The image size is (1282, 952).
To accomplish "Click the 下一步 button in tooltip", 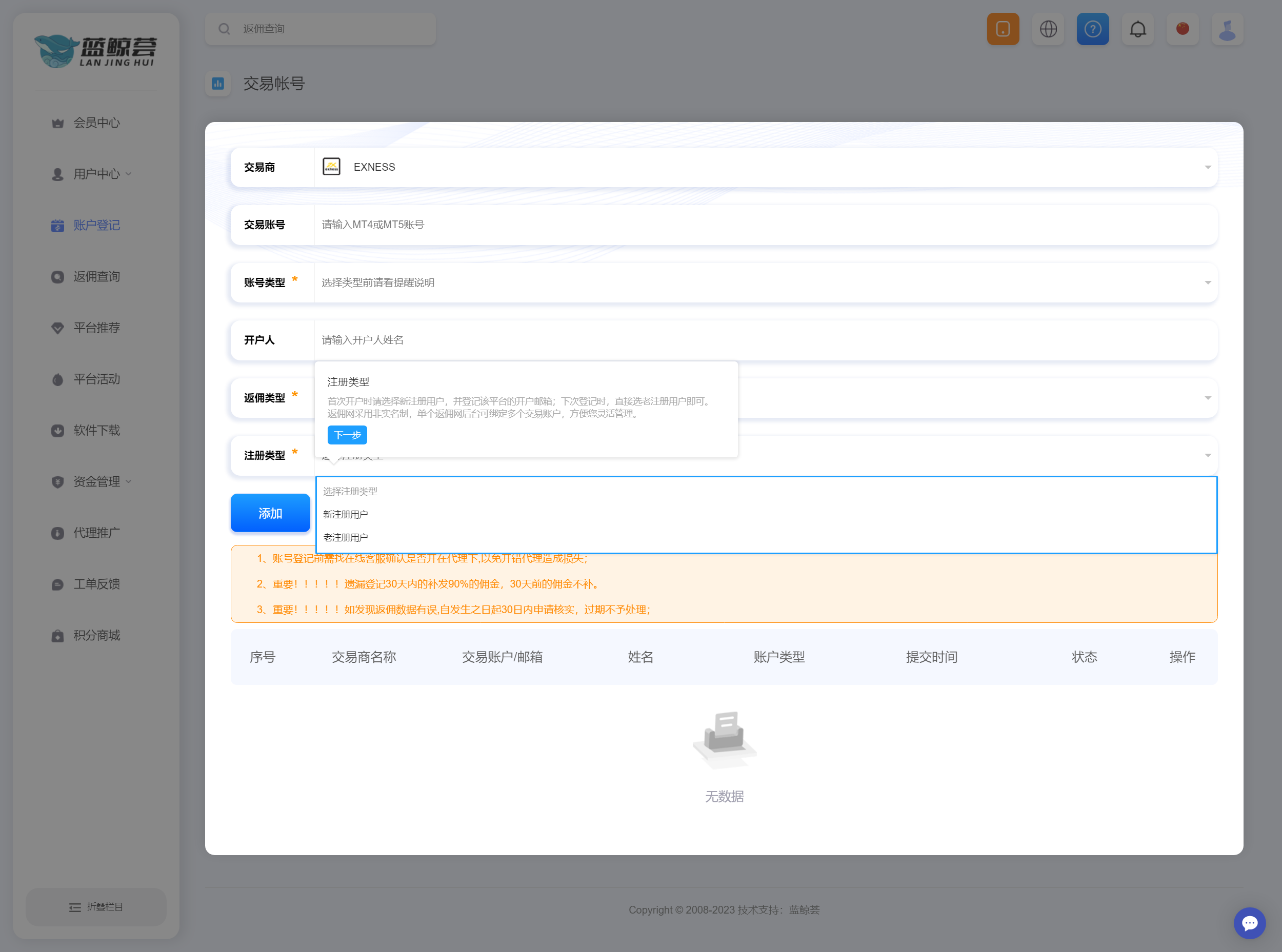I will (347, 435).
